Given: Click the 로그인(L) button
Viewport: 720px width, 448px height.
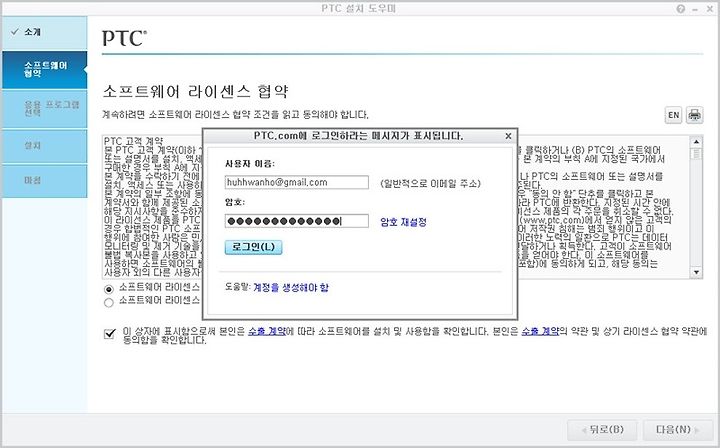Looking at the screenshot, I should click(x=253, y=247).
